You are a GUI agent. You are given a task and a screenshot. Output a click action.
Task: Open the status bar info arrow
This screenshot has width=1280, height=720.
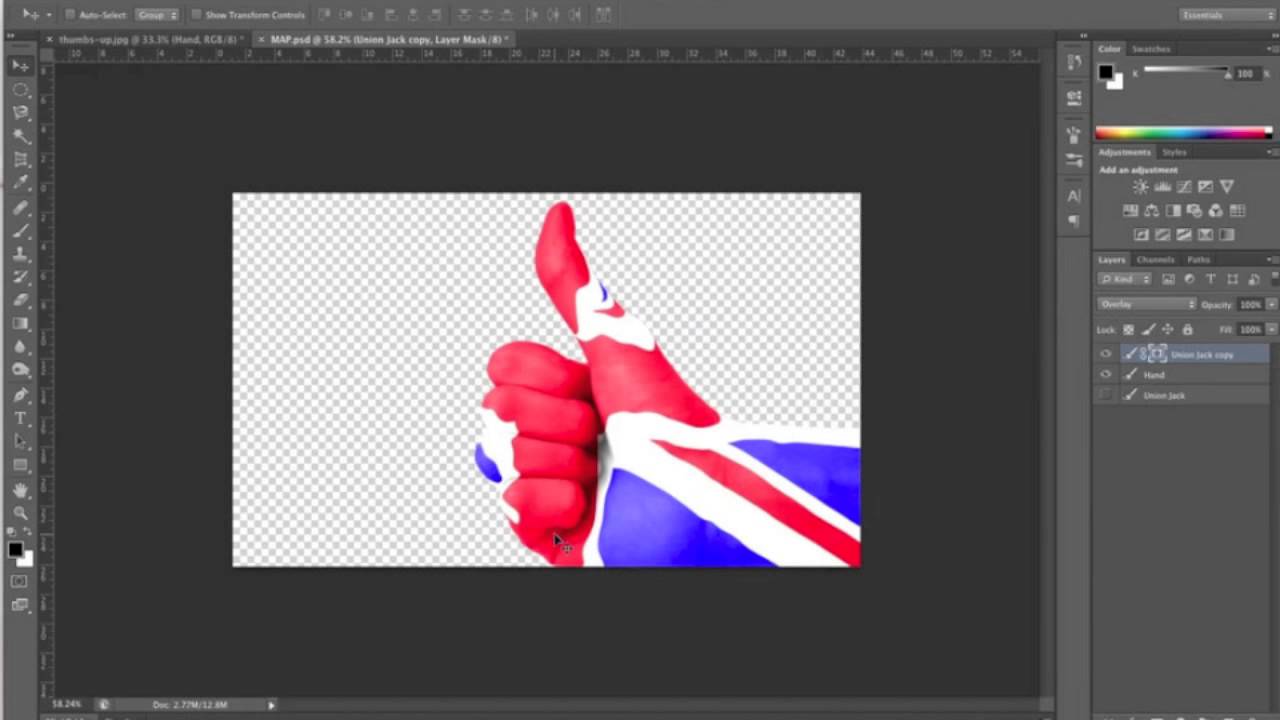point(271,705)
